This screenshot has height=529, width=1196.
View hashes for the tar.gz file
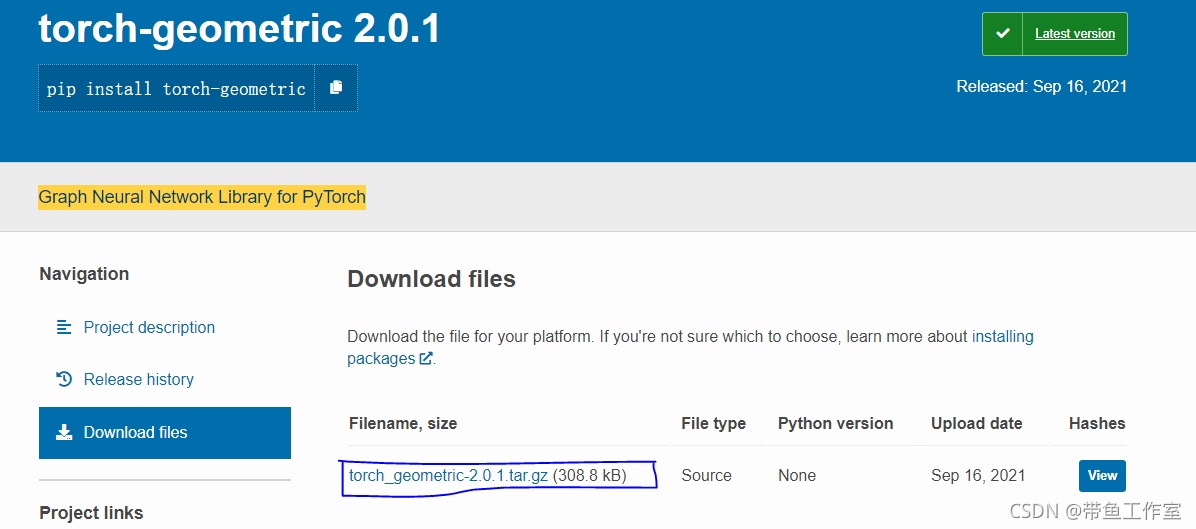pos(1102,476)
